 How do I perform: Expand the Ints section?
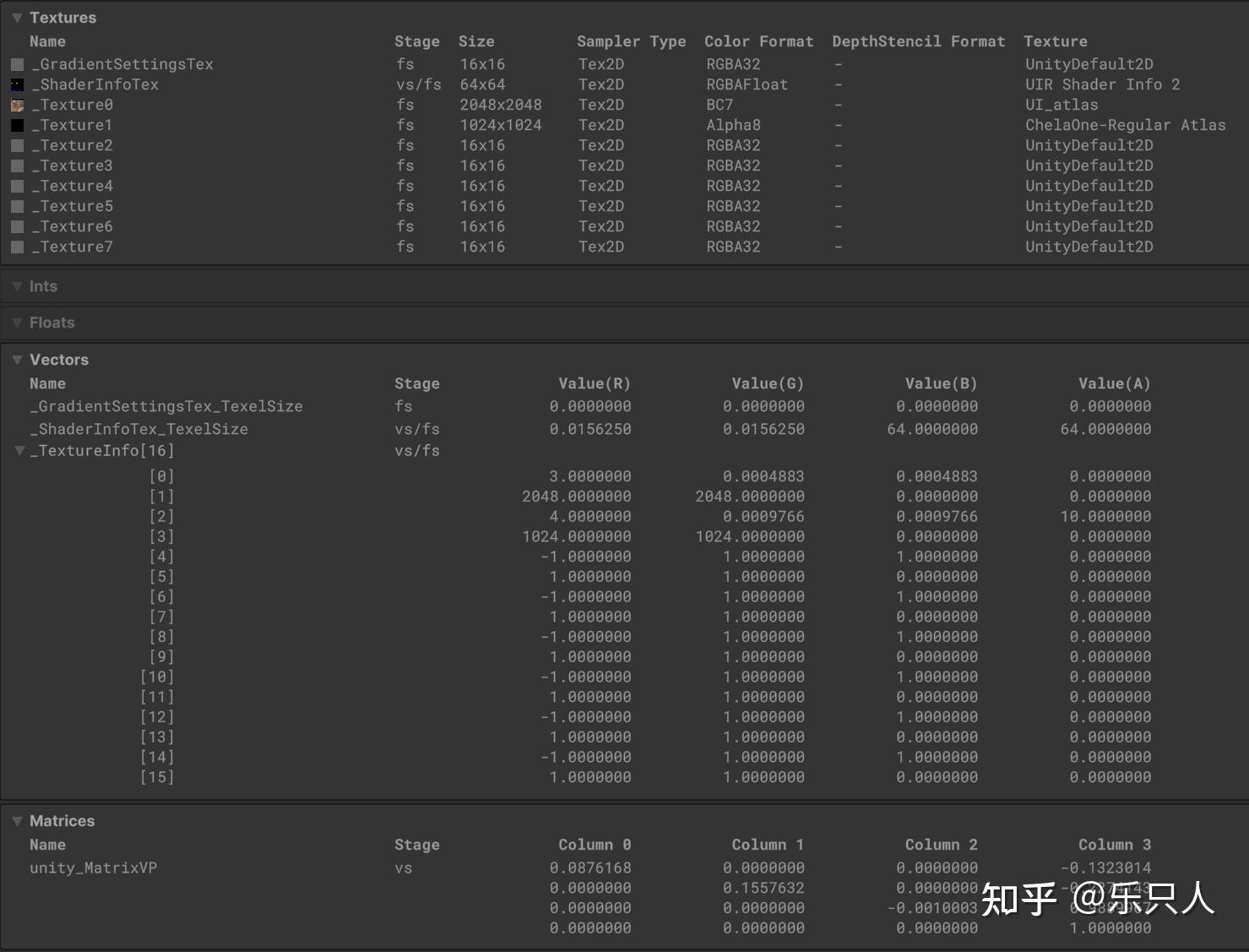pos(17,286)
